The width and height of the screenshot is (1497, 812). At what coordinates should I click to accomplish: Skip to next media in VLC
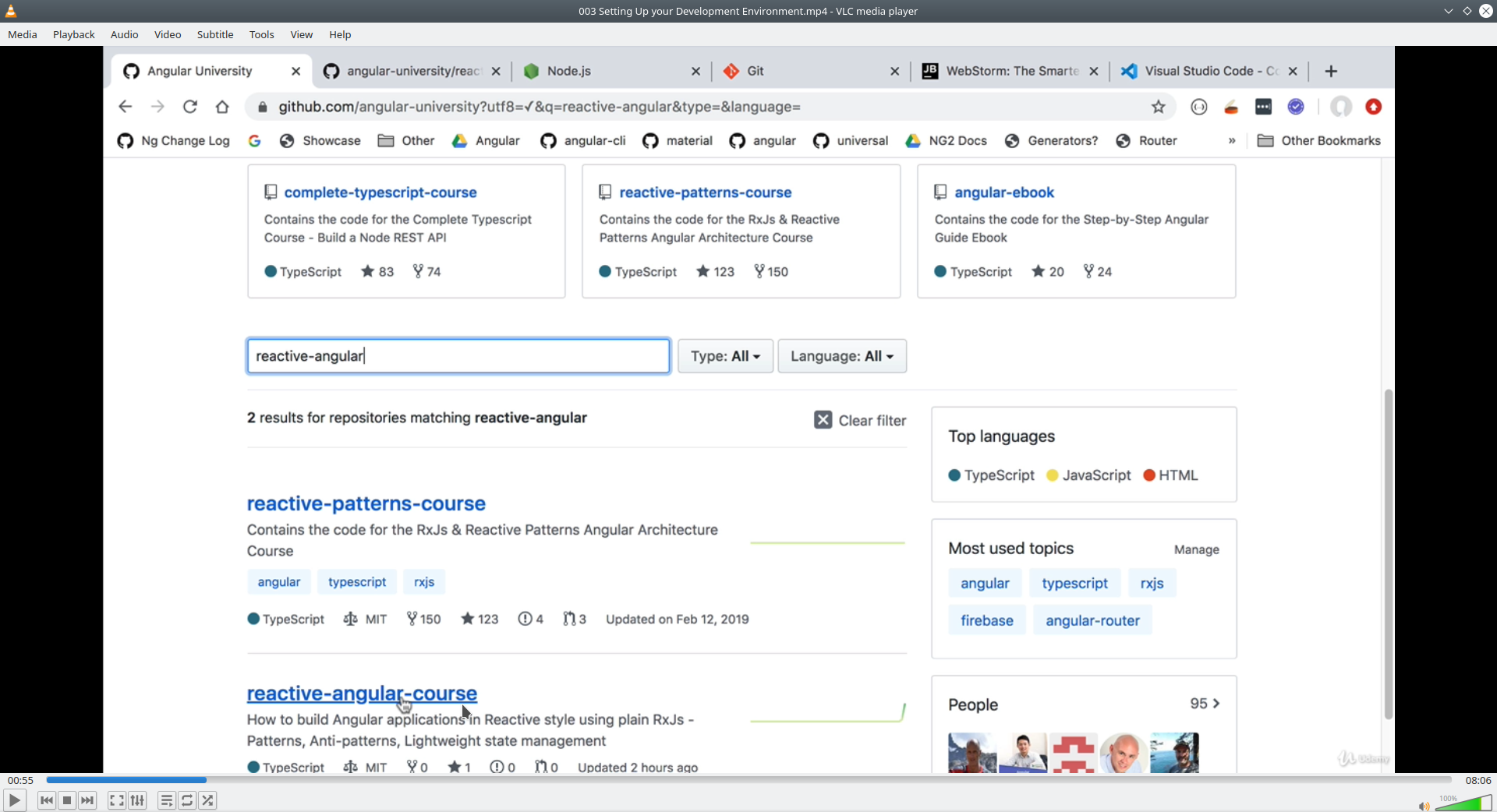(x=87, y=800)
